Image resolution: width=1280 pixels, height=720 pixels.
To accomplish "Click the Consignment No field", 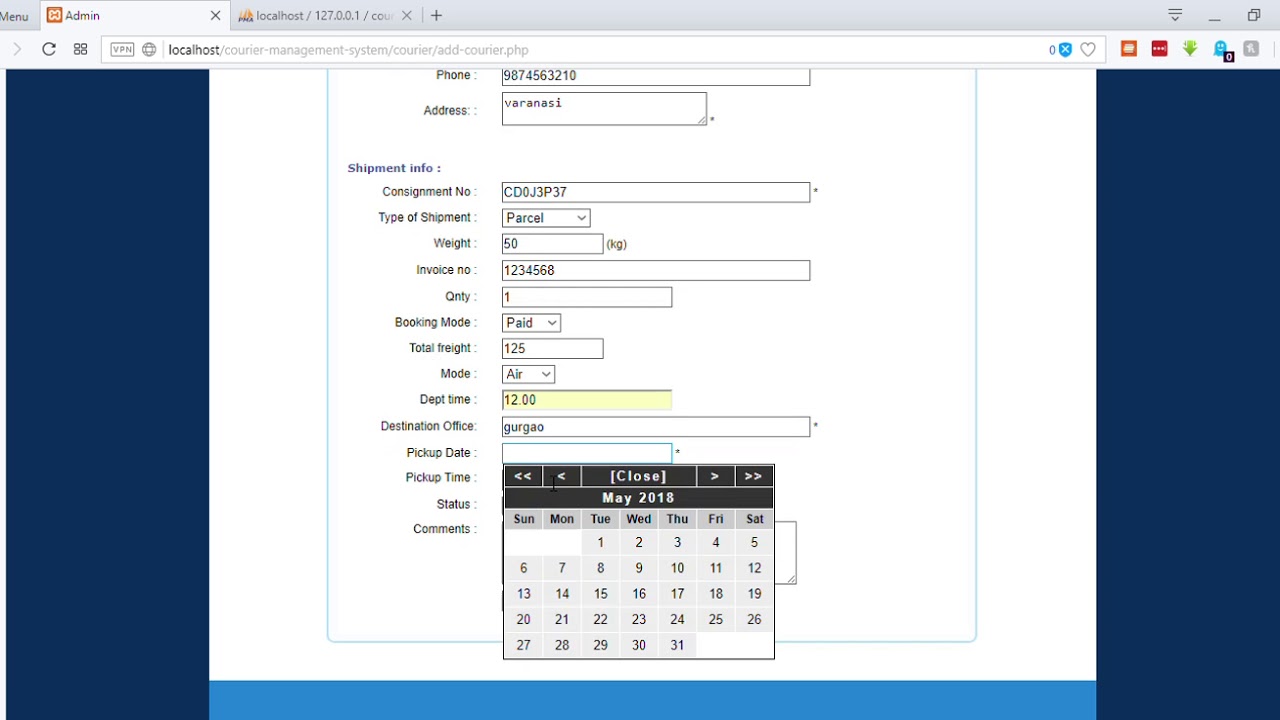I will coord(656,192).
